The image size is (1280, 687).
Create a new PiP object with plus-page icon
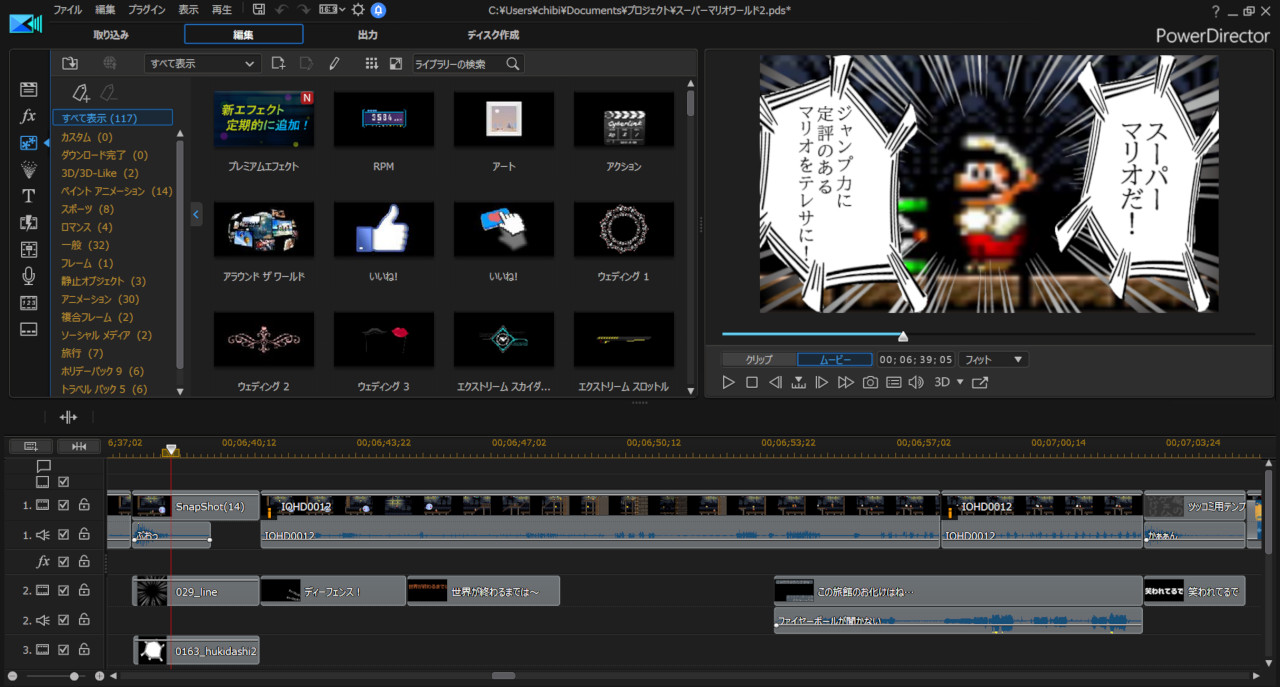tap(278, 63)
